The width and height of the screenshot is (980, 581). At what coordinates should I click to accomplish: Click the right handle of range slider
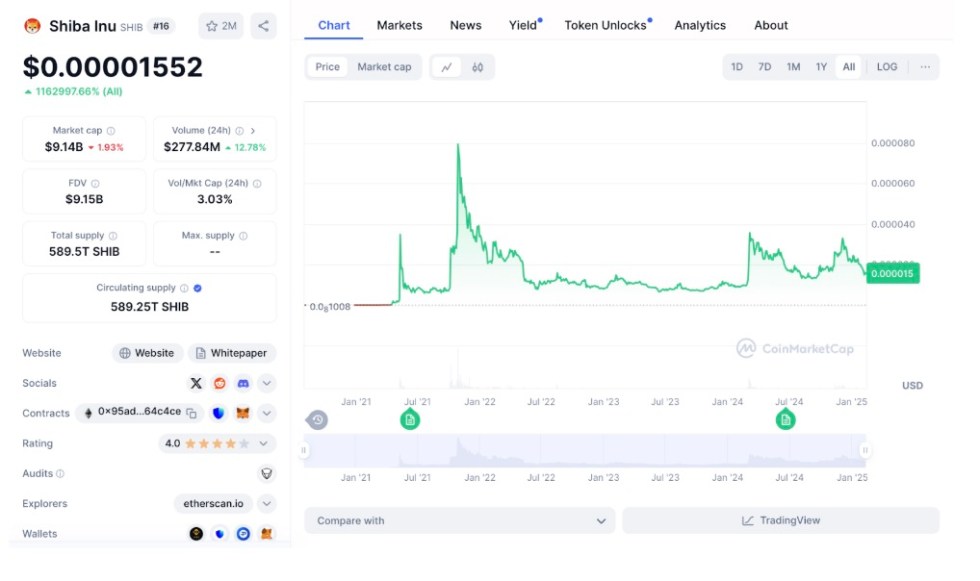click(865, 450)
